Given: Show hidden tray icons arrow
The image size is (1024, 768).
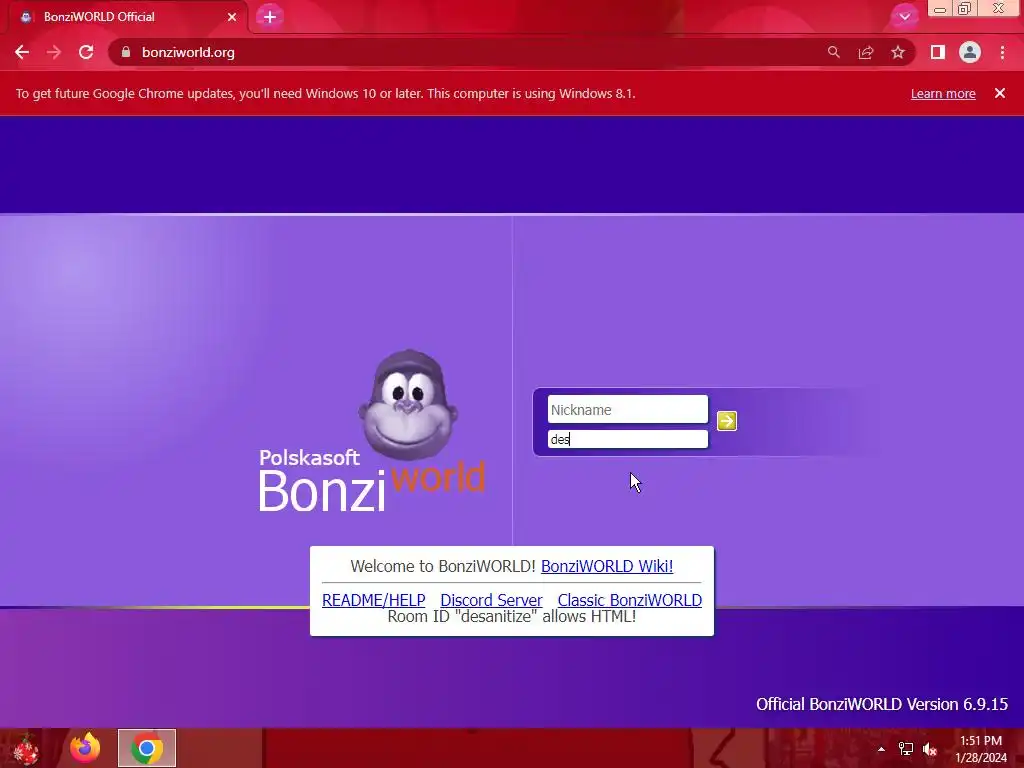Looking at the screenshot, I should tap(882, 749).
